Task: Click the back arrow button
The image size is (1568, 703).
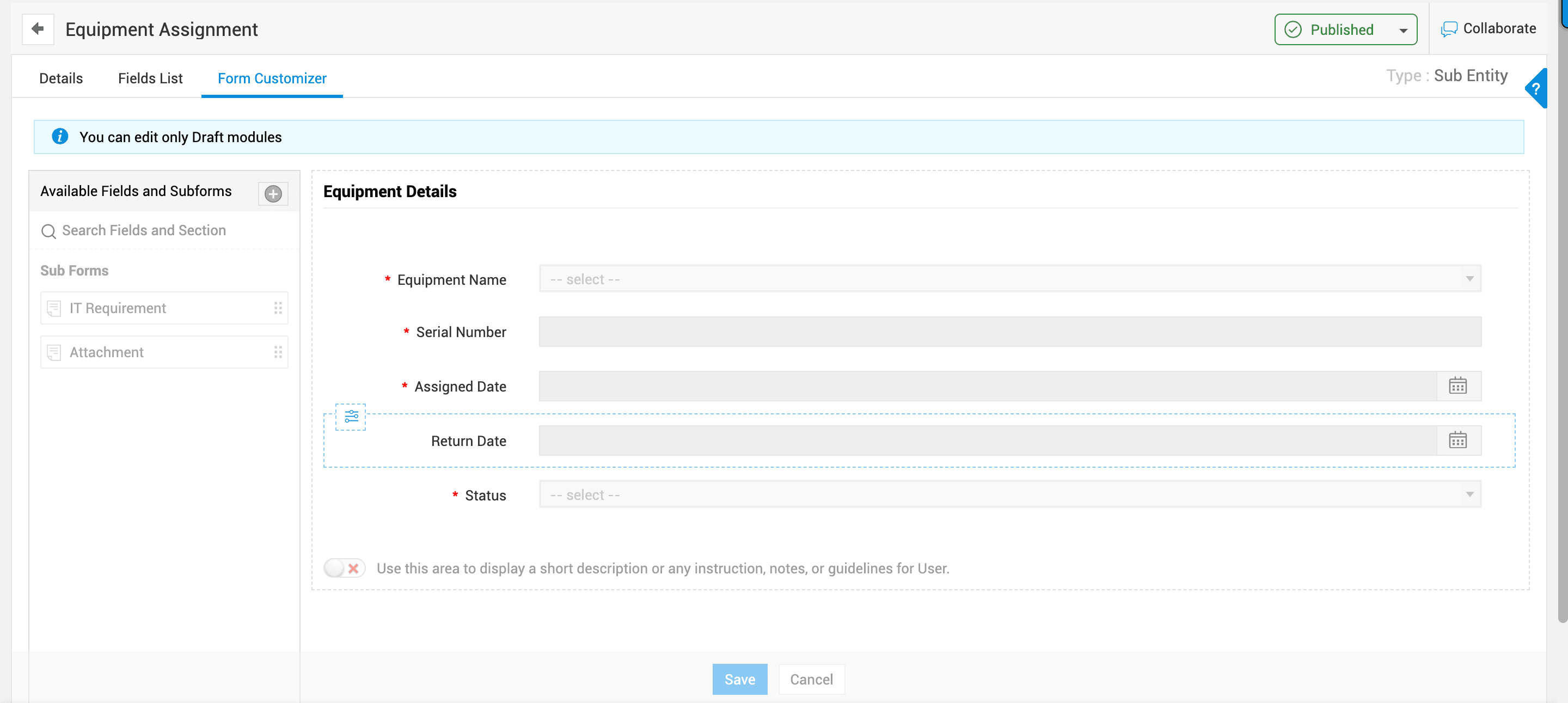Action: [38, 29]
